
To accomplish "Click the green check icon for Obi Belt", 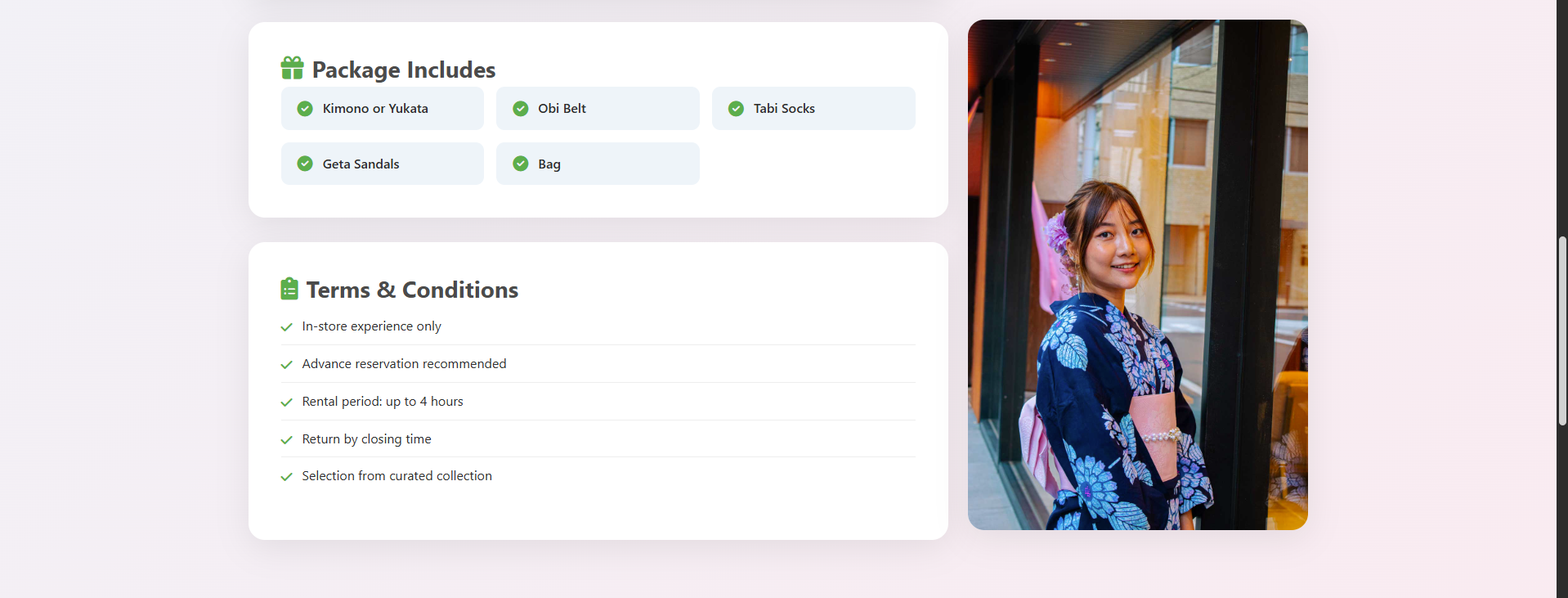I will click(x=521, y=109).
